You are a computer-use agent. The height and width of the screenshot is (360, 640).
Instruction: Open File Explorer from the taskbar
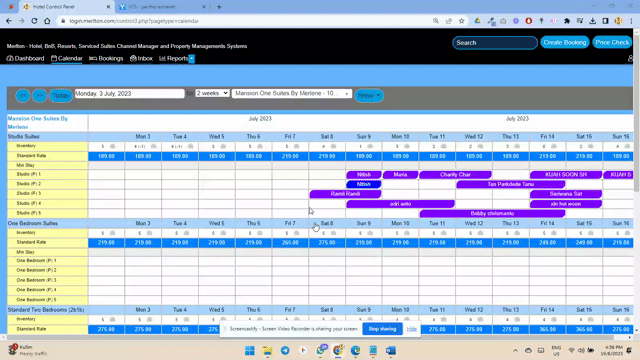(267, 350)
